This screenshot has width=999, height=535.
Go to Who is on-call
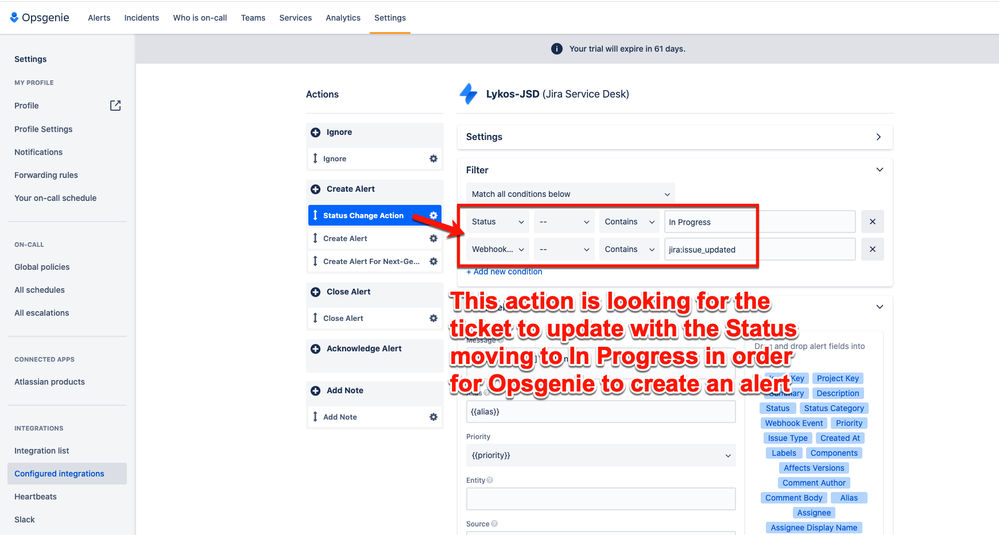200,18
